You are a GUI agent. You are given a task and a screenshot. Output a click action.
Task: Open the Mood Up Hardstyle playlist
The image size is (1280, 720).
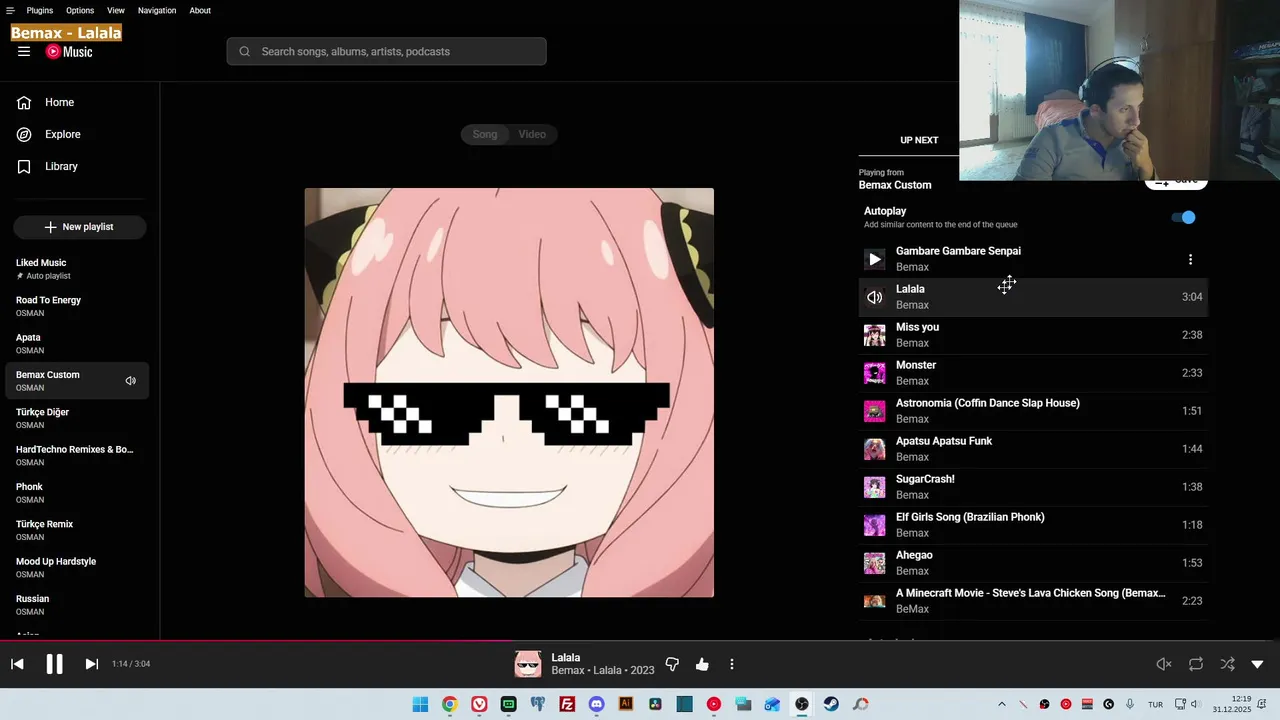click(x=77, y=567)
